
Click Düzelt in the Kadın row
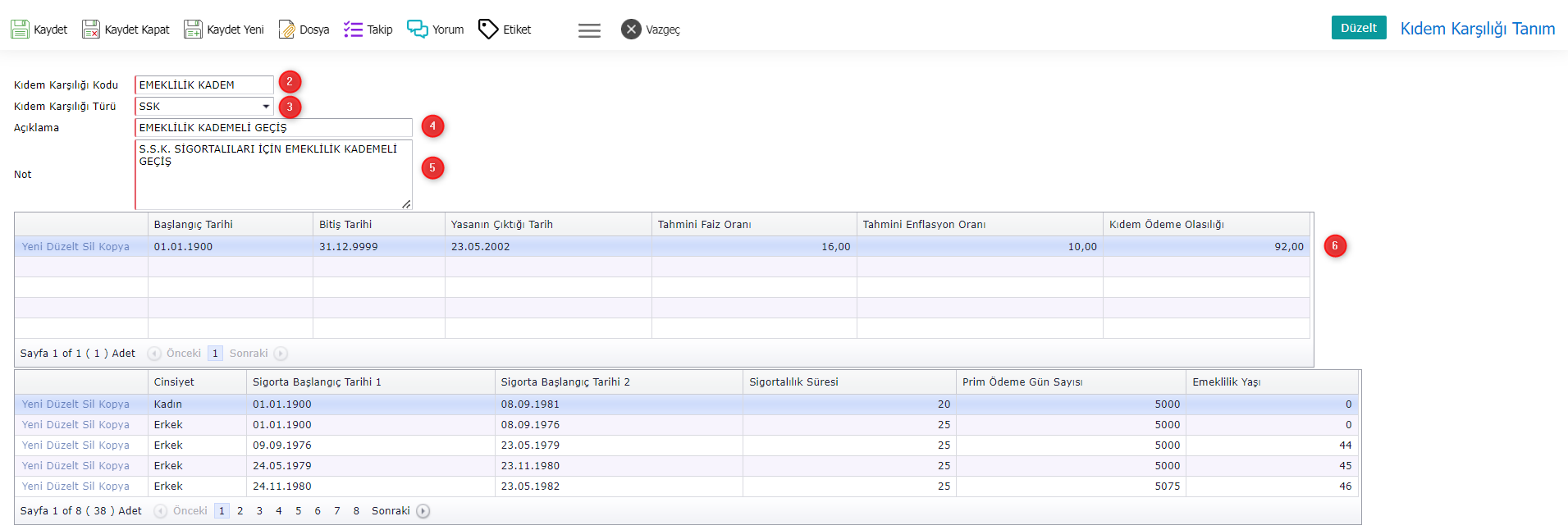pos(62,404)
